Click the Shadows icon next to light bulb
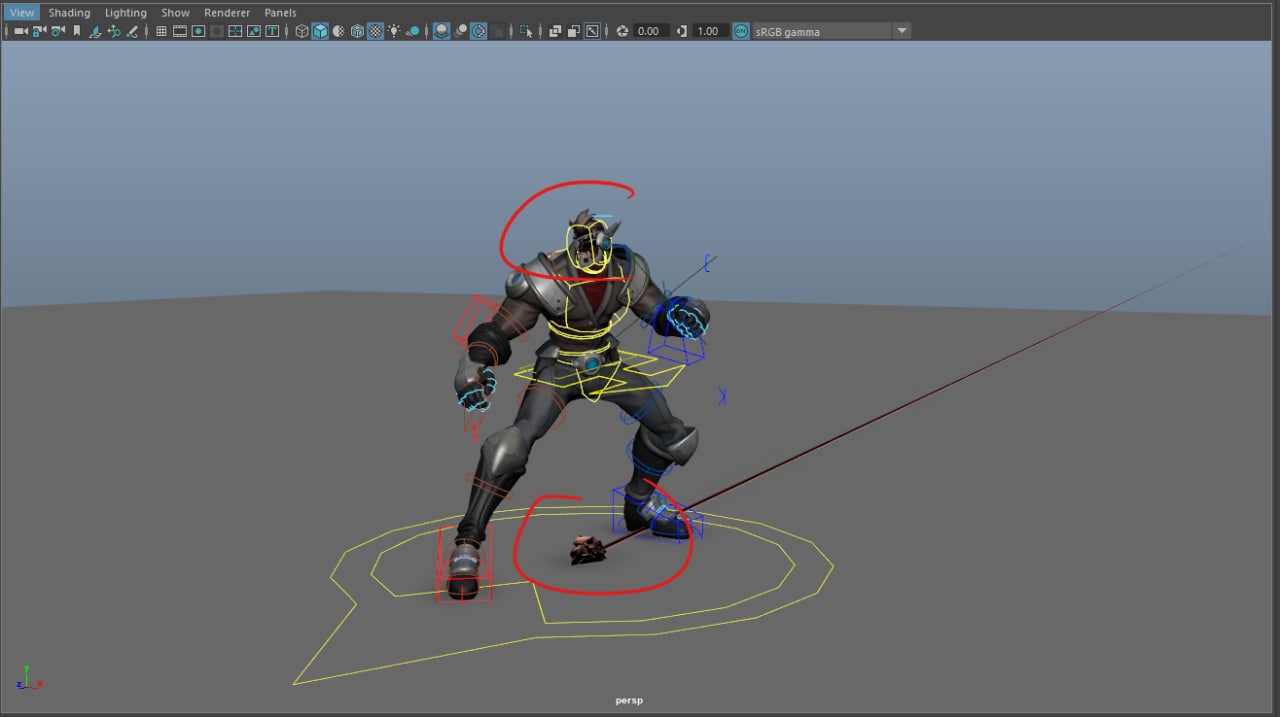Screen dimensions: 1280x717 click(x=413, y=31)
